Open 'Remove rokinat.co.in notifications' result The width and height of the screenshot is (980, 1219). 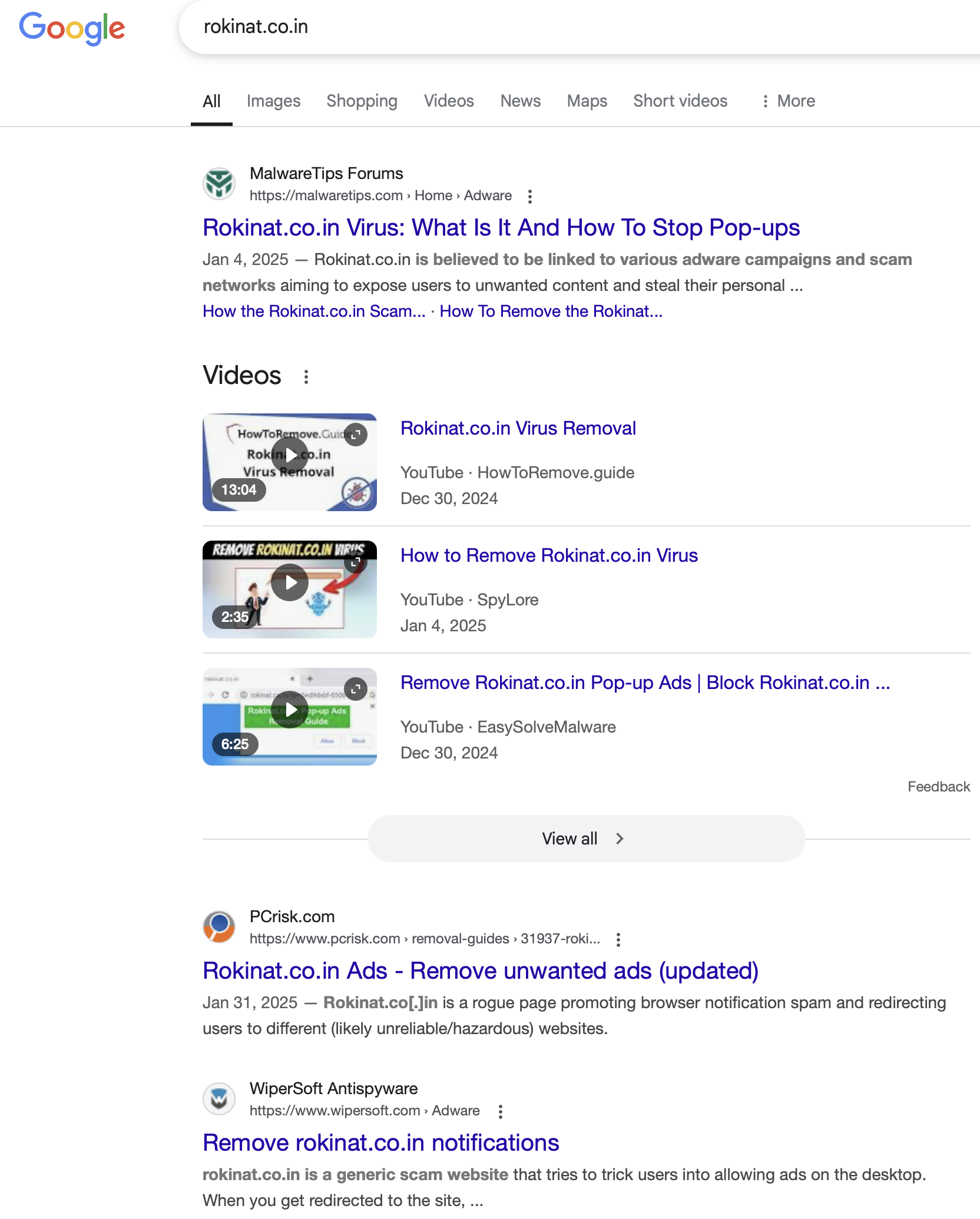point(381,1142)
